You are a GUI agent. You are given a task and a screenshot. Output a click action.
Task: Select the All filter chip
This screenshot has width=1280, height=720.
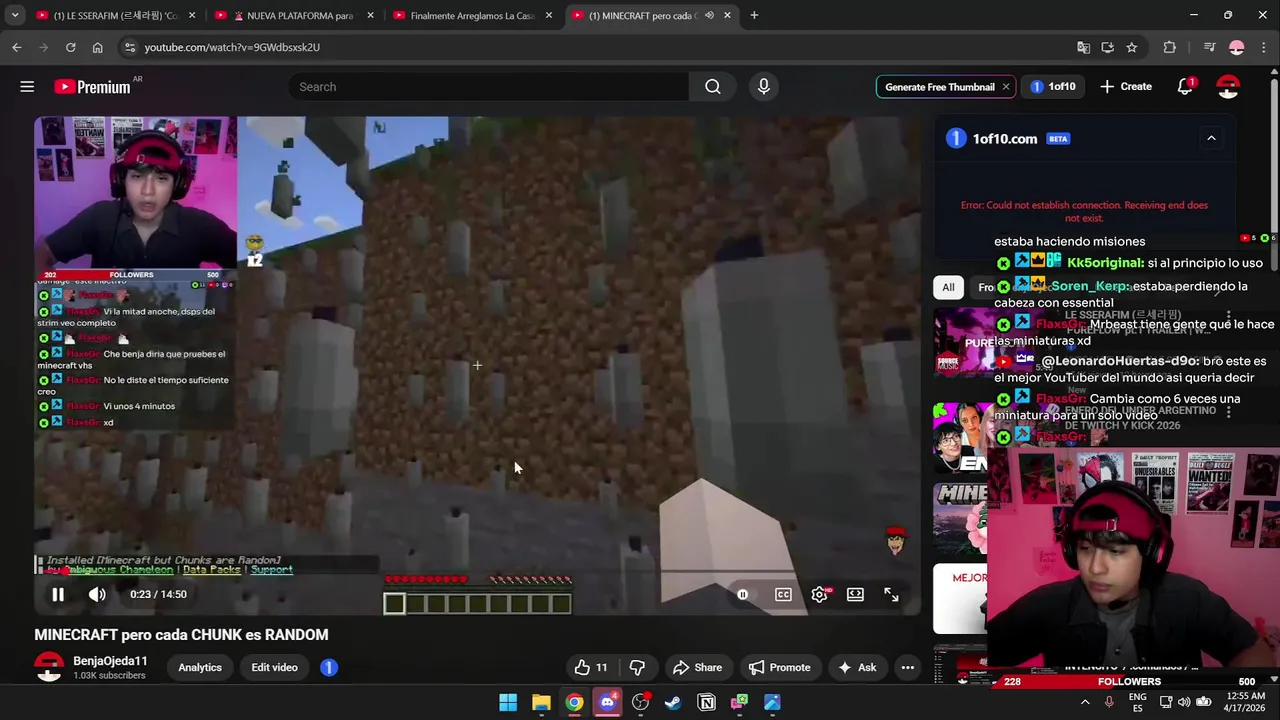click(x=948, y=287)
